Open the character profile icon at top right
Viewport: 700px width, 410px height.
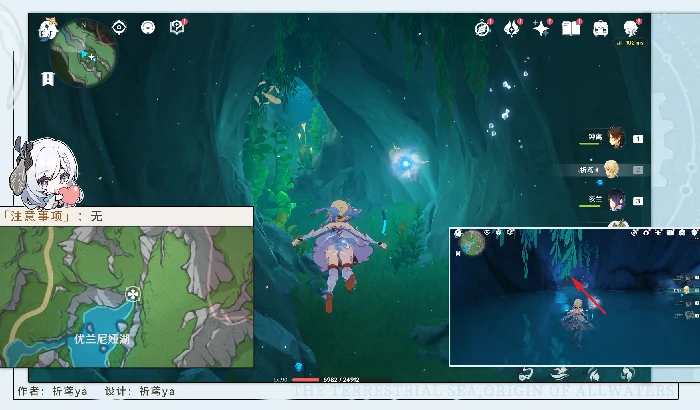pos(631,28)
